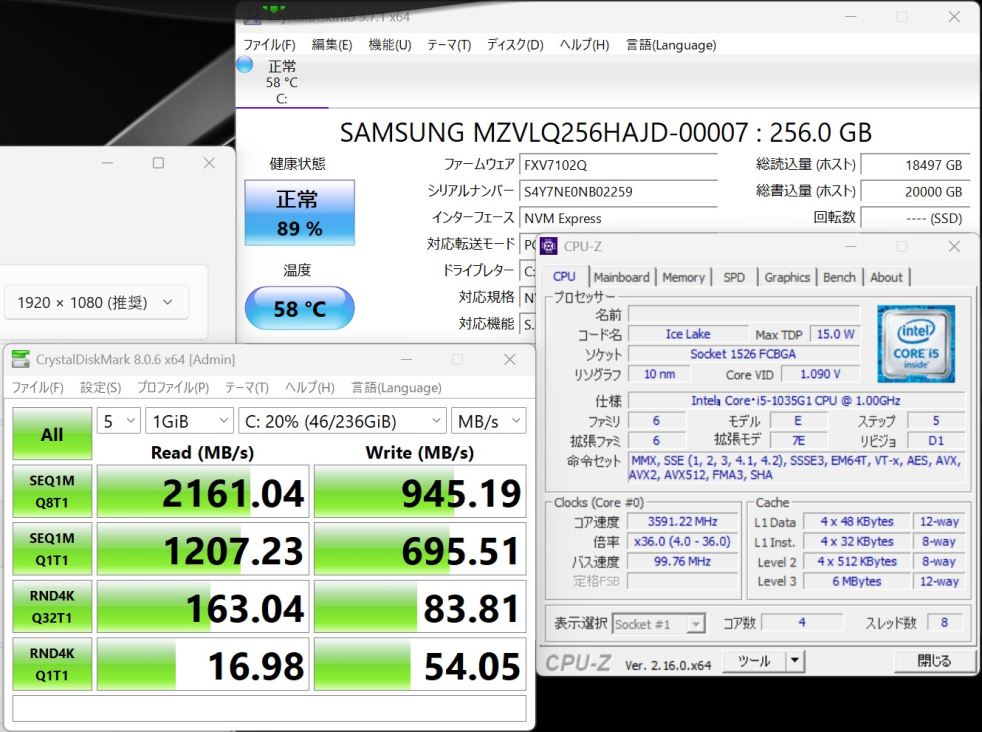Select the CPU tab in CPU-Z

[564, 276]
